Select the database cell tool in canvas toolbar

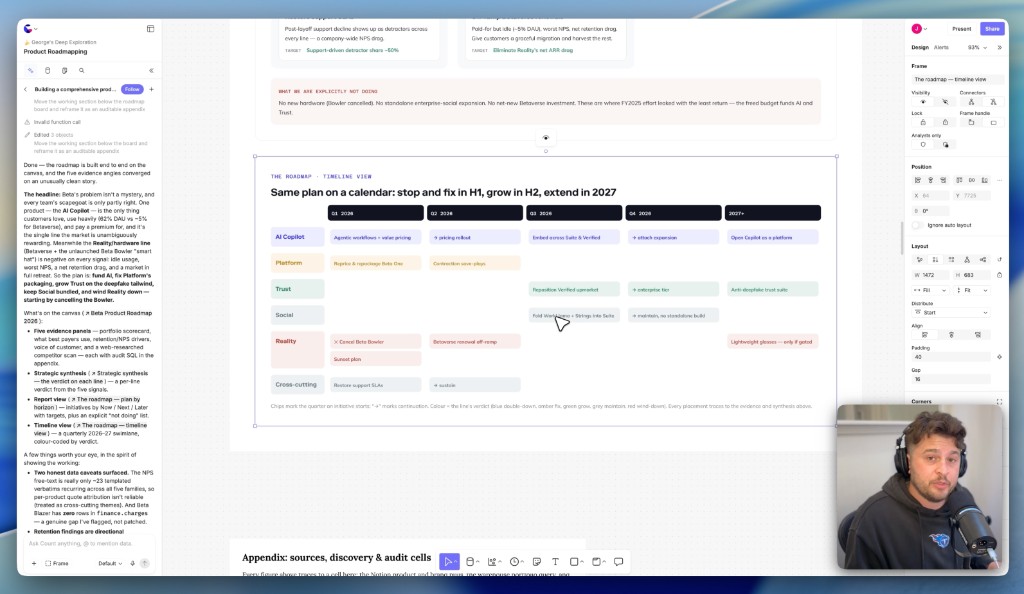(x=471, y=561)
